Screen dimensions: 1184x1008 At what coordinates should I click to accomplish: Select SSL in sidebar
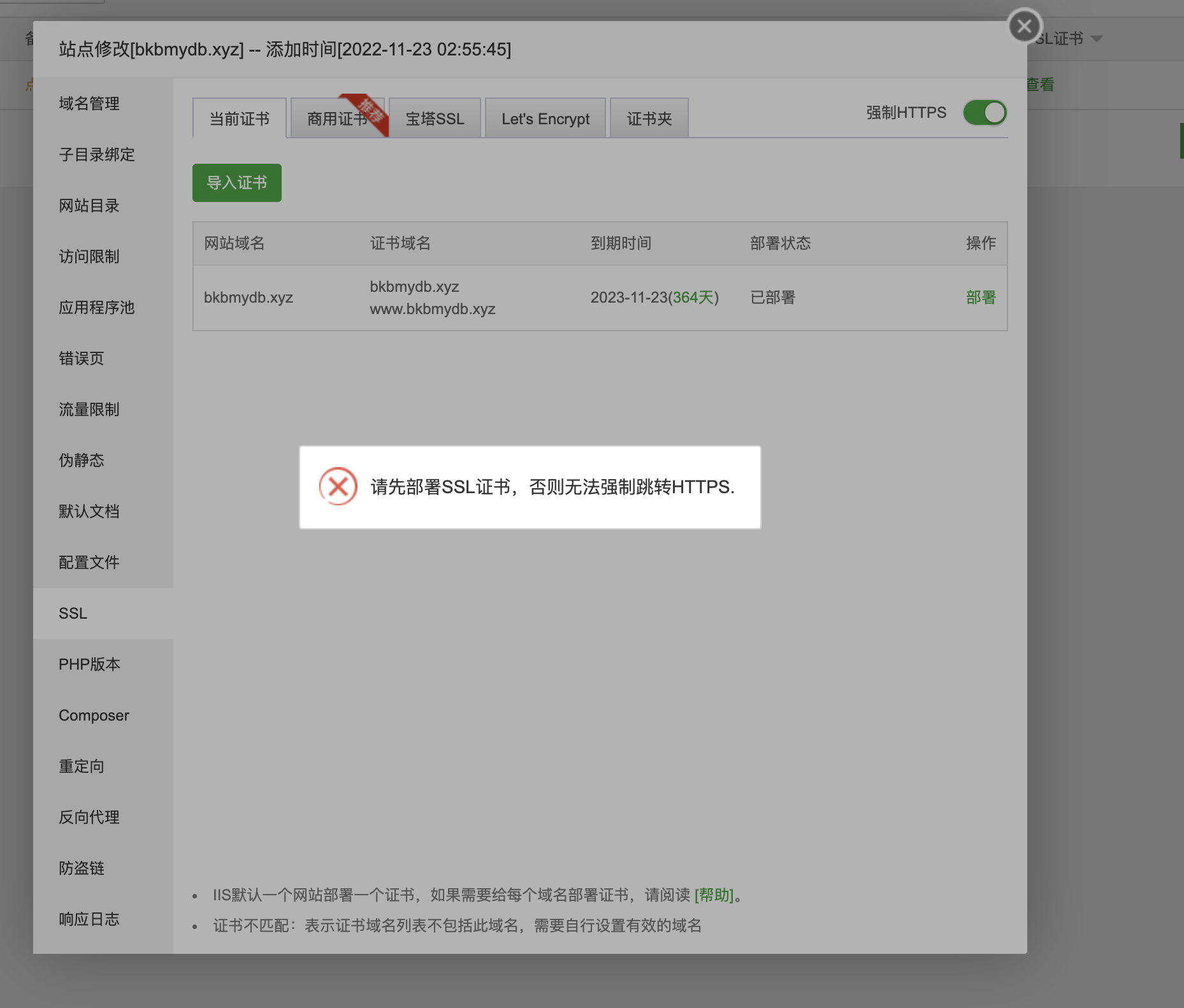coord(103,613)
